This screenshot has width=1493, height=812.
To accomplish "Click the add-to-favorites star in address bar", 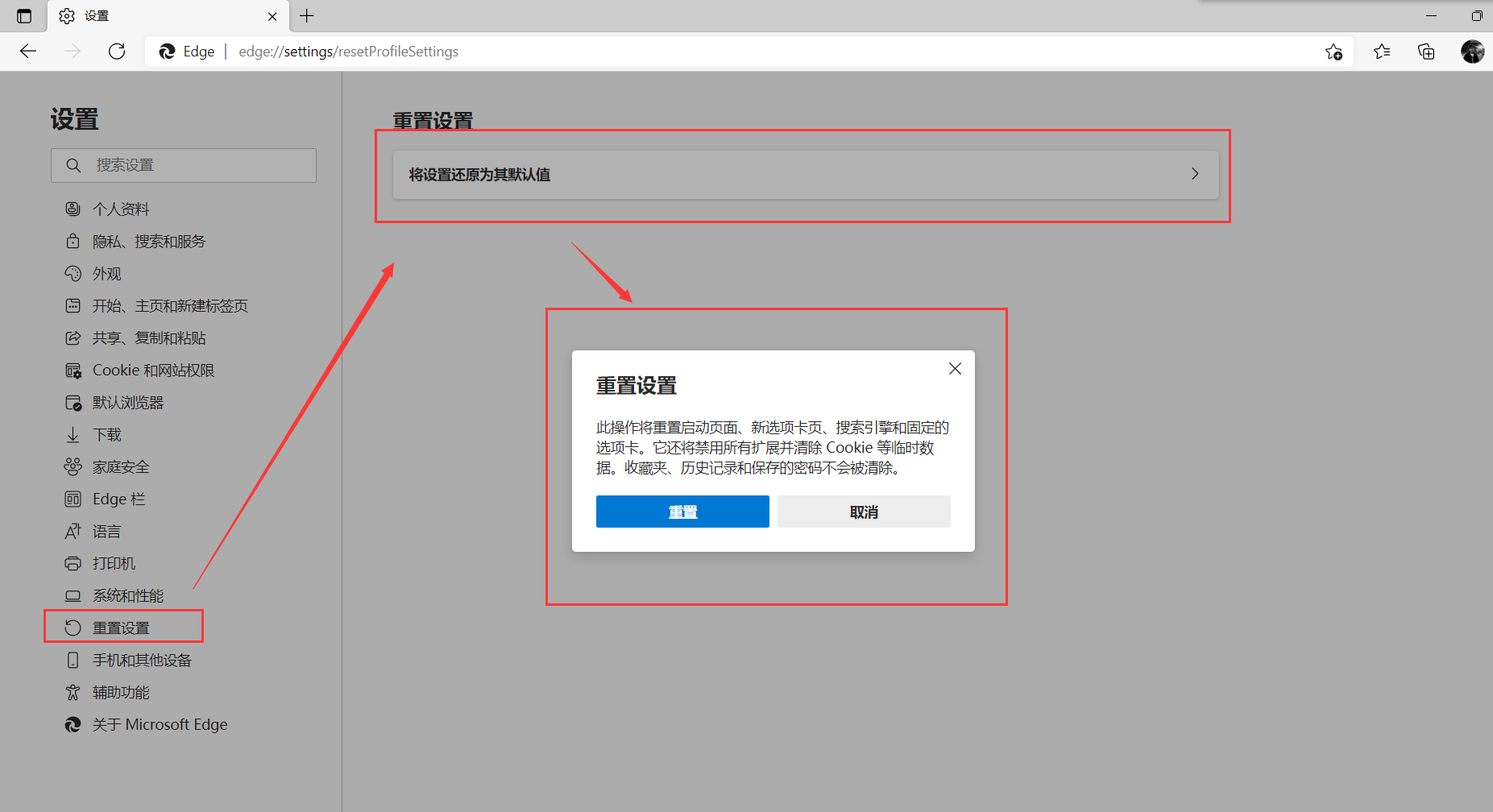I will click(x=1334, y=51).
